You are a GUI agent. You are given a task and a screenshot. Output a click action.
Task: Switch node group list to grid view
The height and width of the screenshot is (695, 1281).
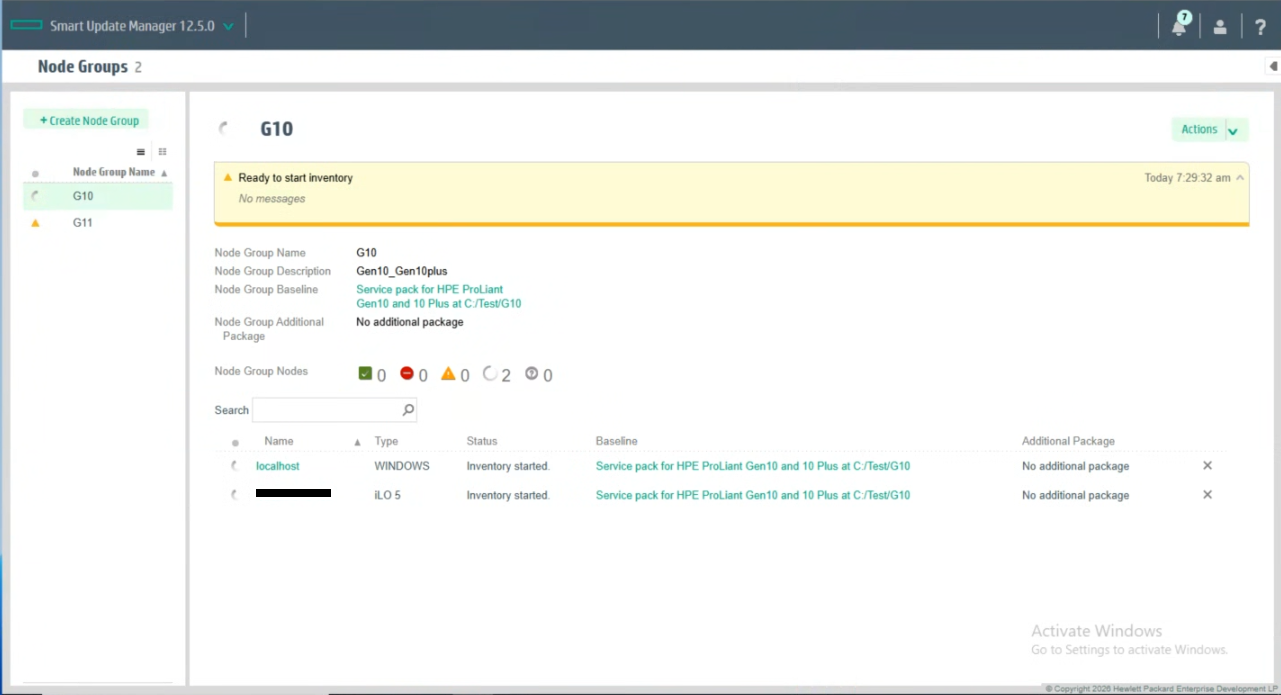tap(162, 152)
